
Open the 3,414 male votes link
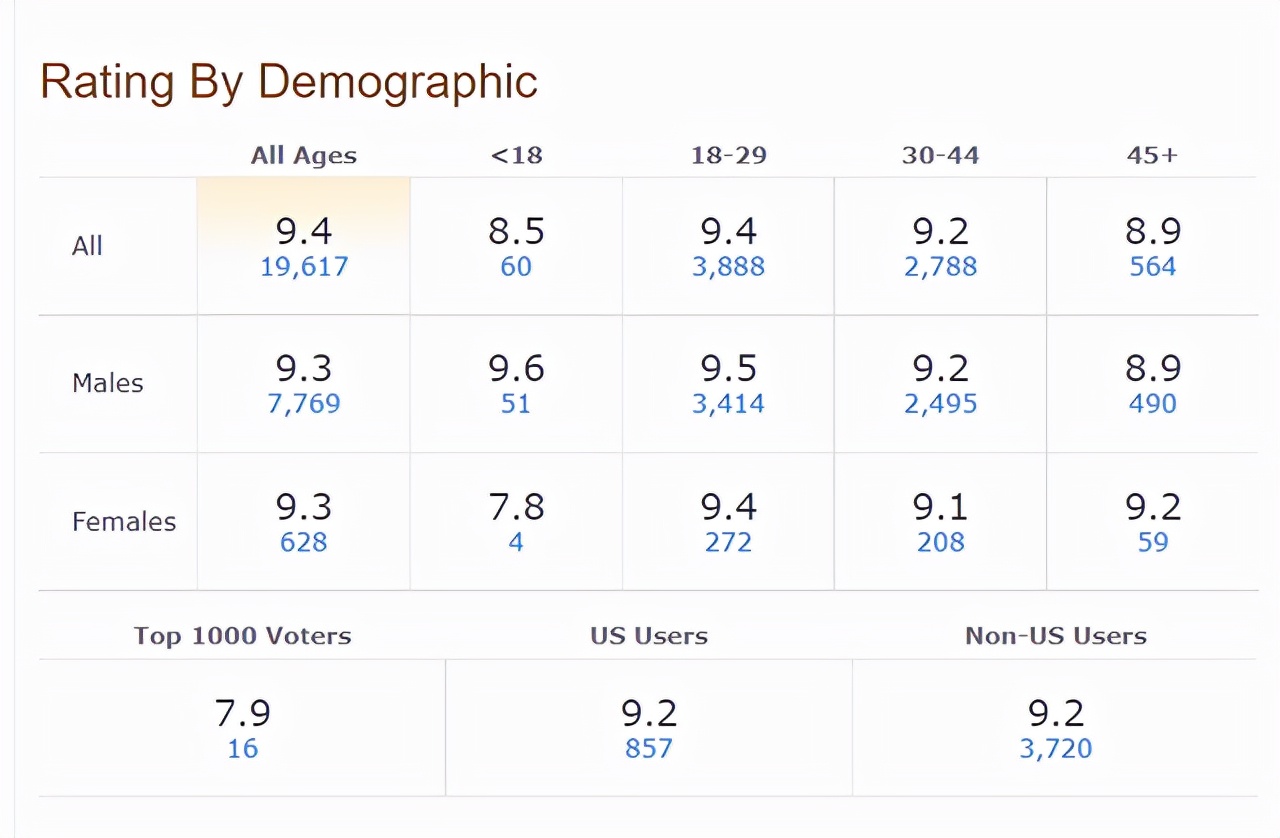(728, 404)
